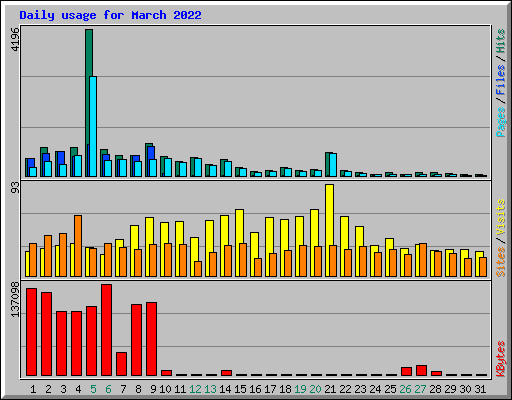This screenshot has height=400, width=512.
Task: Click day label 21 on the x-axis
Action: [330, 389]
